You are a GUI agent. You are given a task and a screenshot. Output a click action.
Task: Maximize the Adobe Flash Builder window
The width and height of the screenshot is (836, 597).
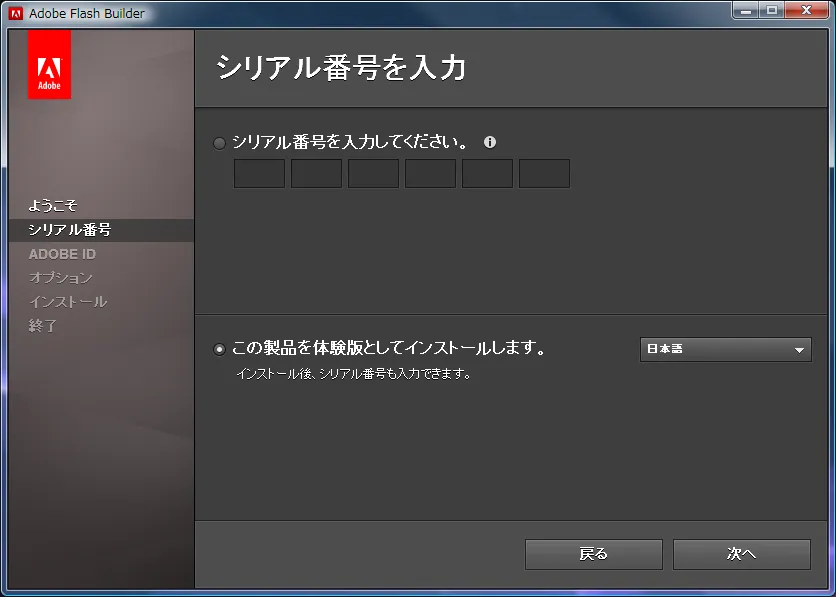pyautogui.click(x=771, y=10)
